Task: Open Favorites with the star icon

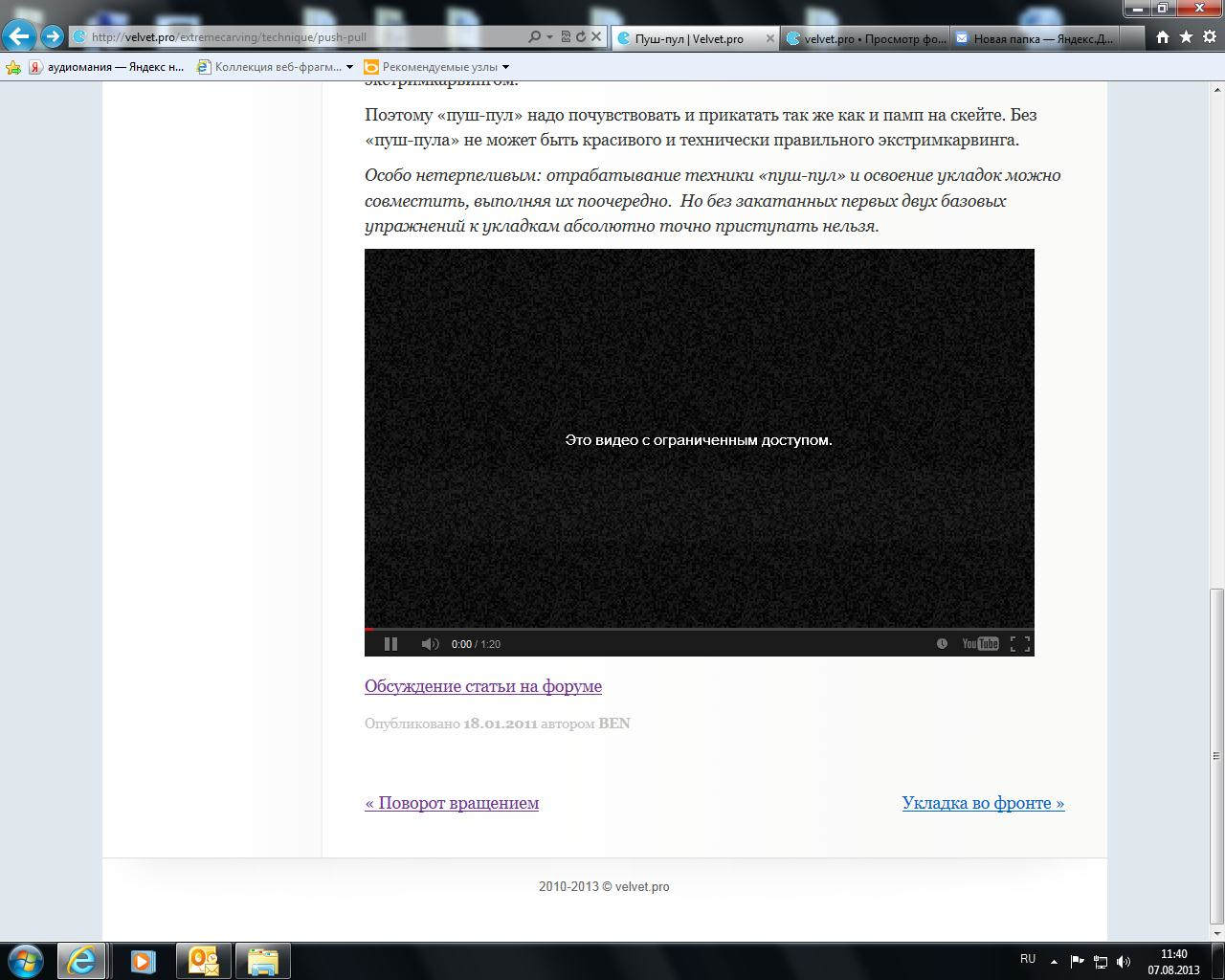Action: (1186, 37)
